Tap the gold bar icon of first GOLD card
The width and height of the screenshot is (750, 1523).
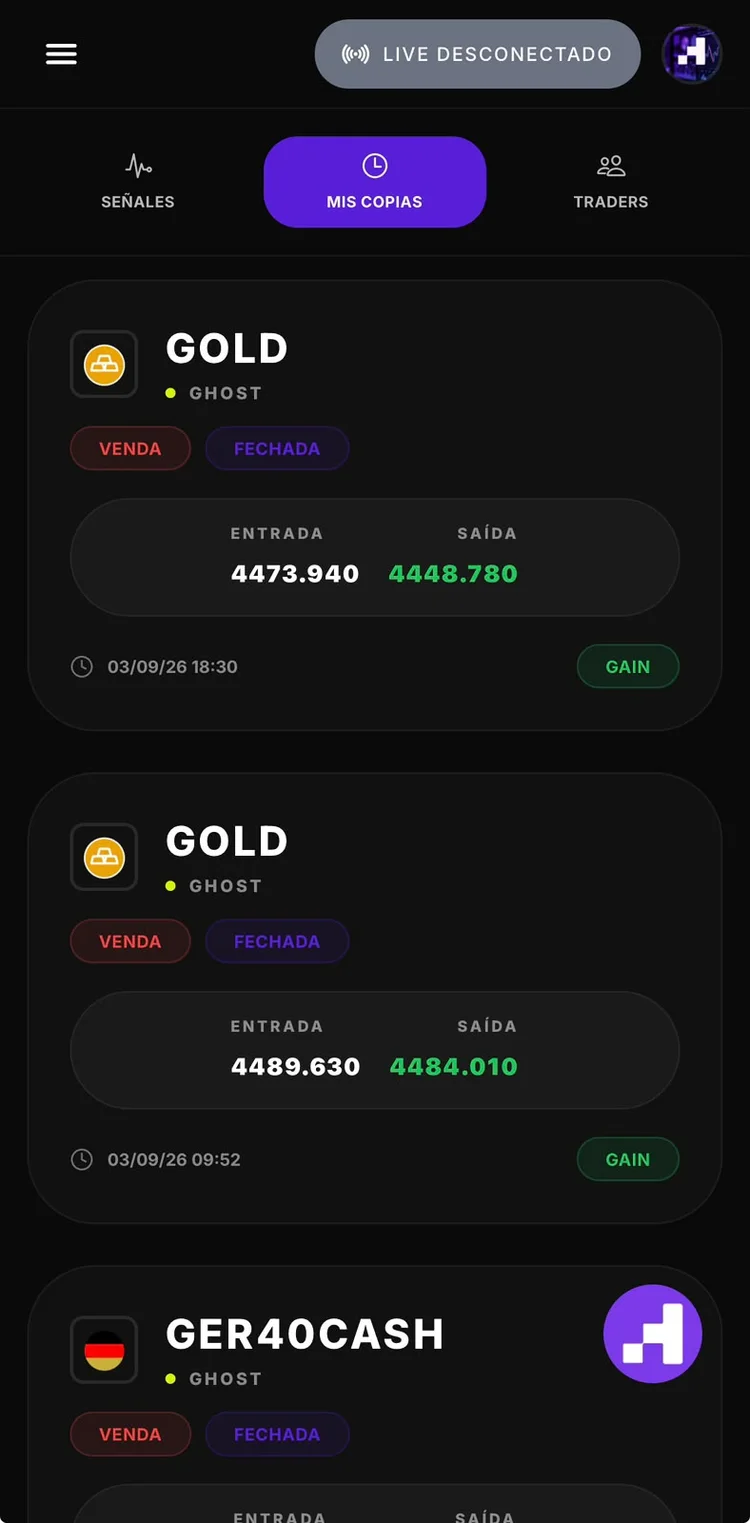pos(104,364)
